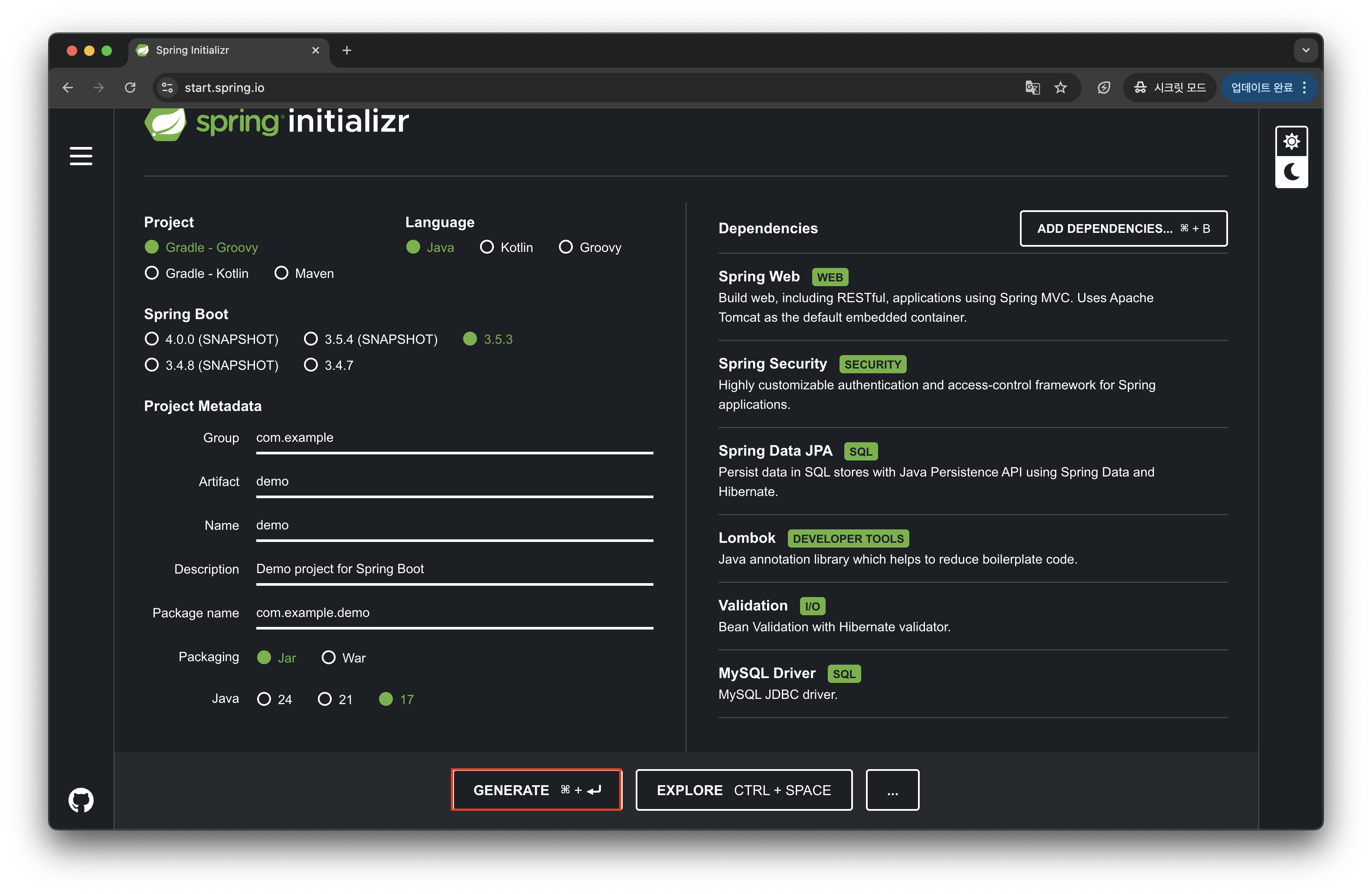Open the hamburger side menu
The width and height of the screenshot is (1372, 894).
81,156
